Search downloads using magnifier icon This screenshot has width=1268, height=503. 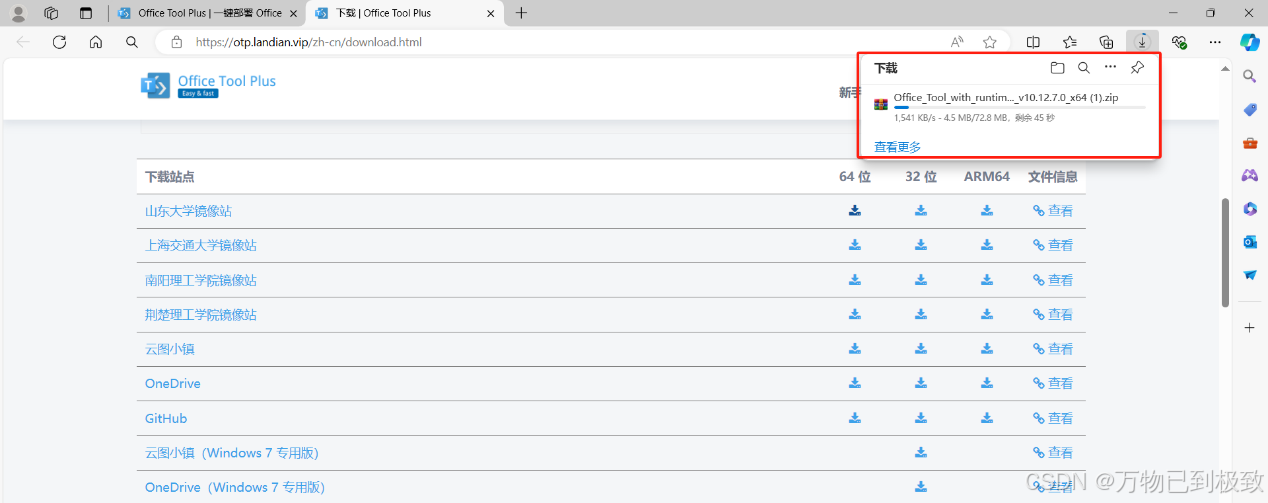1084,68
